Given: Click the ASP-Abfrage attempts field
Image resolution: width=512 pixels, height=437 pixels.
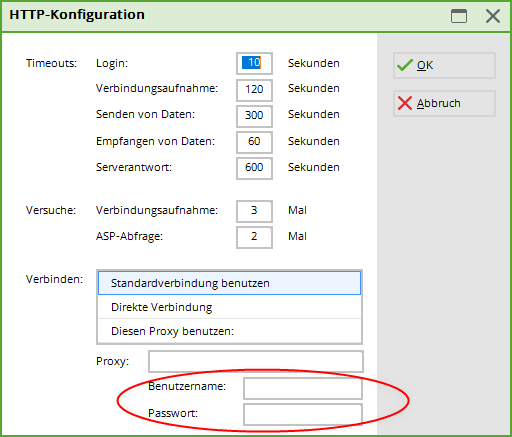Looking at the screenshot, I should [254, 236].
